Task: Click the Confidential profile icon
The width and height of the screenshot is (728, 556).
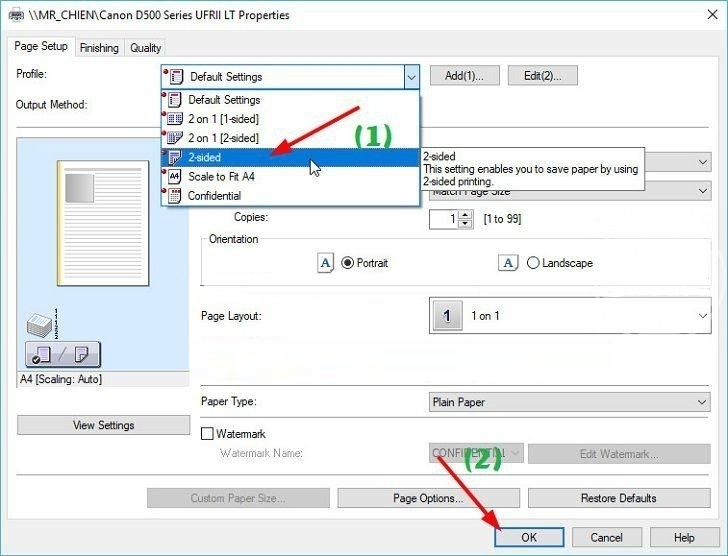Action: 175,196
